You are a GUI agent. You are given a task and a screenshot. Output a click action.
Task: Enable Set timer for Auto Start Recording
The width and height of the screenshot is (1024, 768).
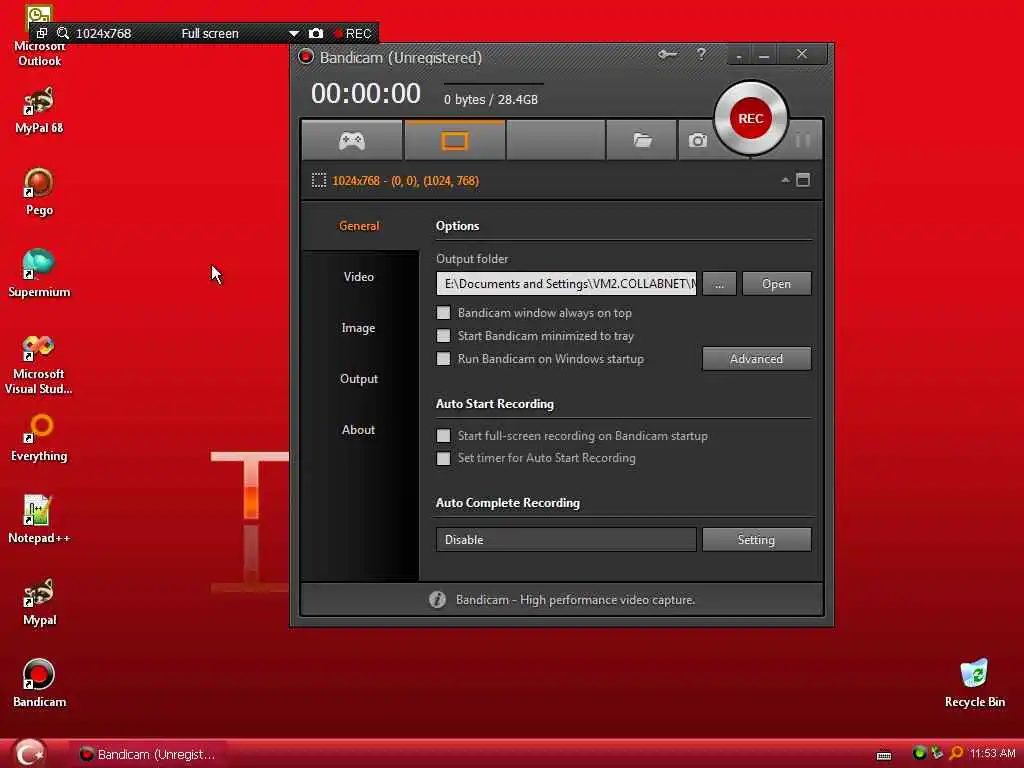(443, 458)
